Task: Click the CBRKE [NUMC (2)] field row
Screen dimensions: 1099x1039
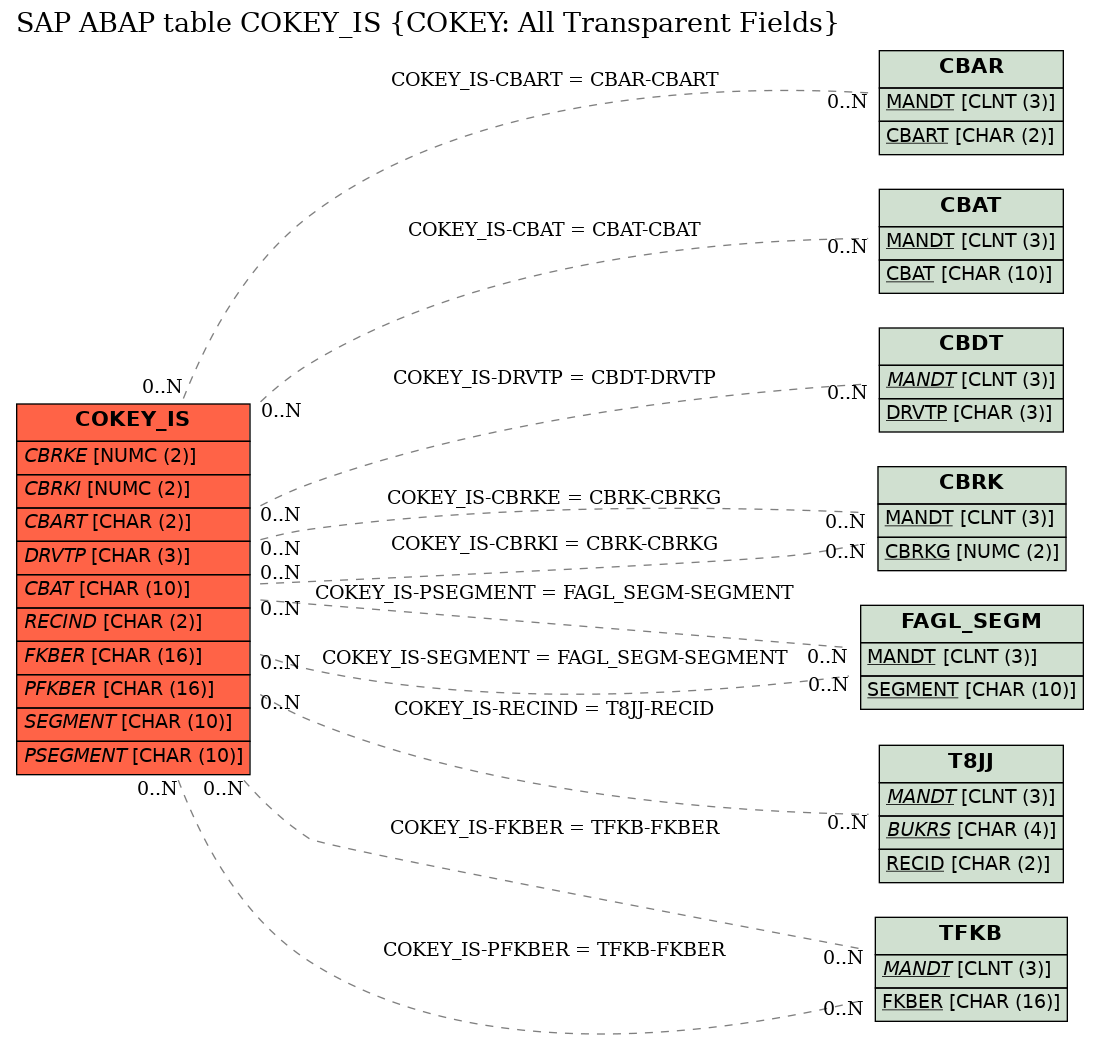Action: [x=133, y=458]
